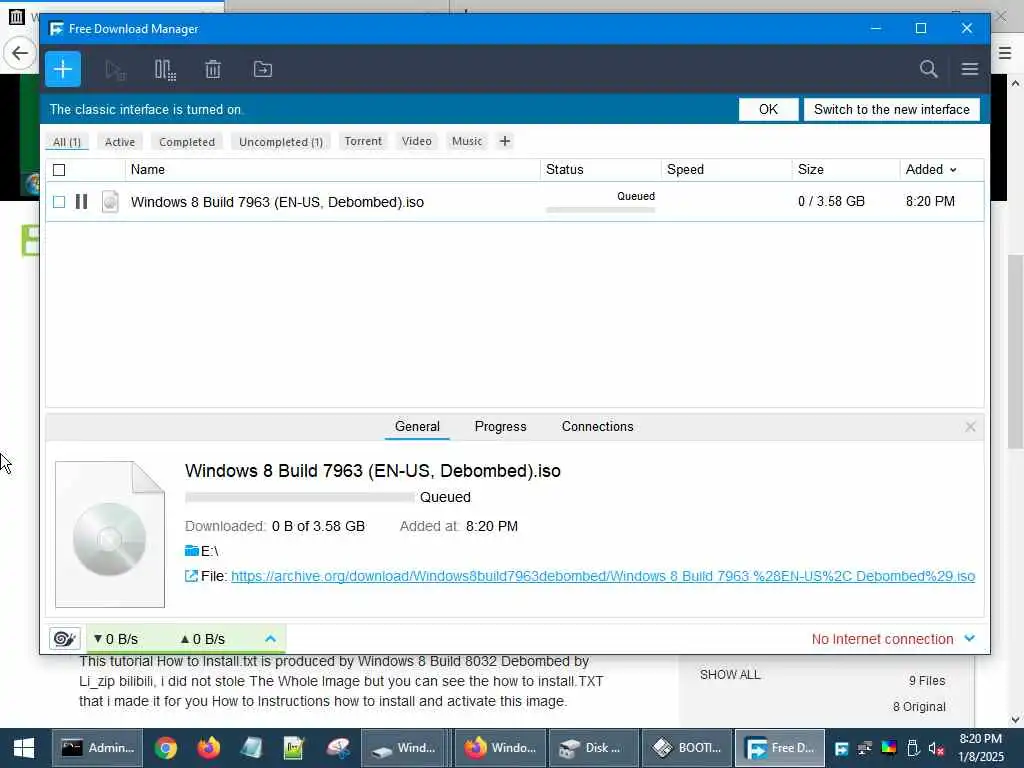Viewport: 1024px width, 768px height.
Task: Switch to Disk management taskbar item
Action: (x=594, y=748)
